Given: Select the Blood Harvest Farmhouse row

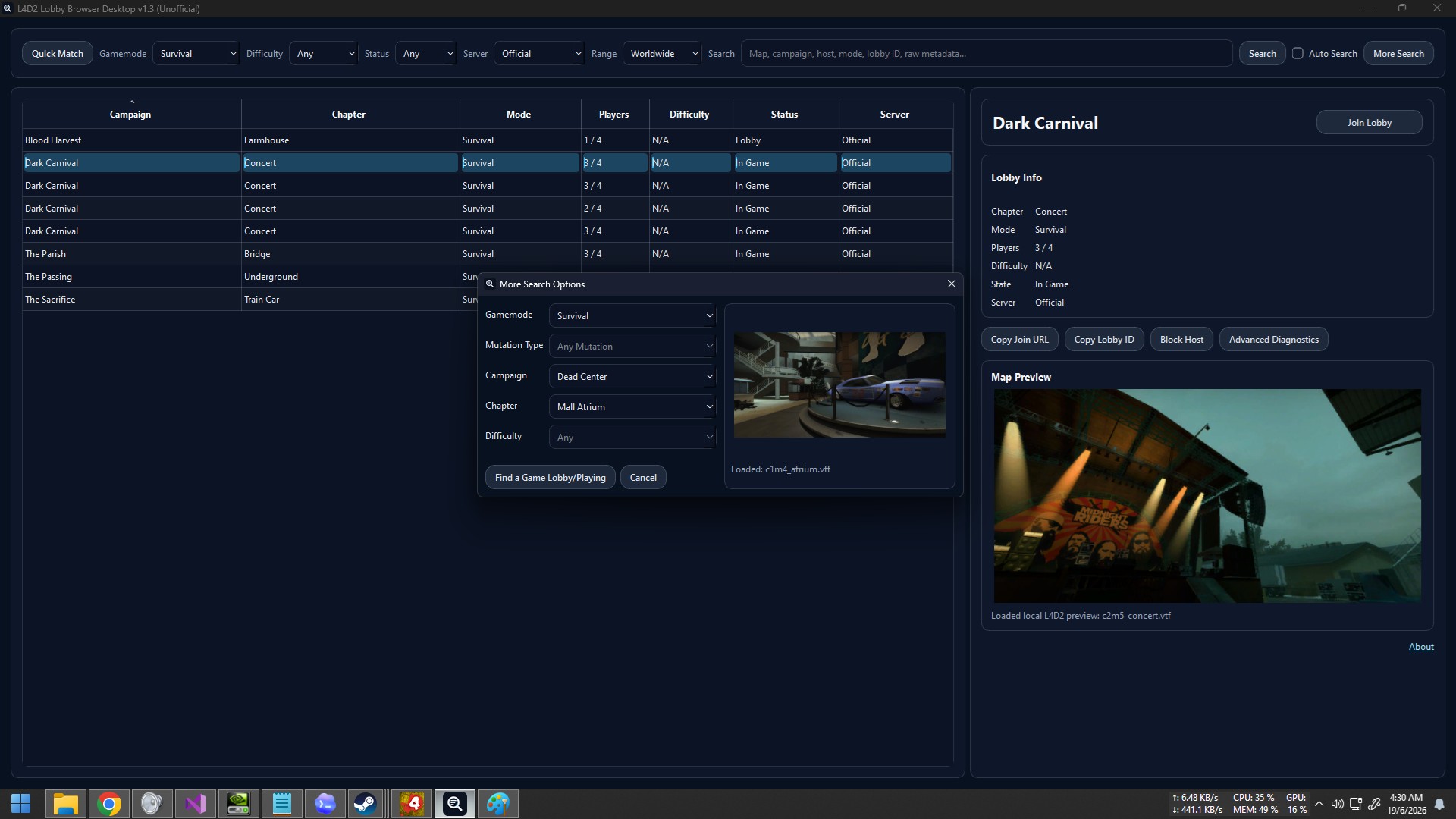Looking at the screenshot, I should pyautogui.click(x=488, y=140).
